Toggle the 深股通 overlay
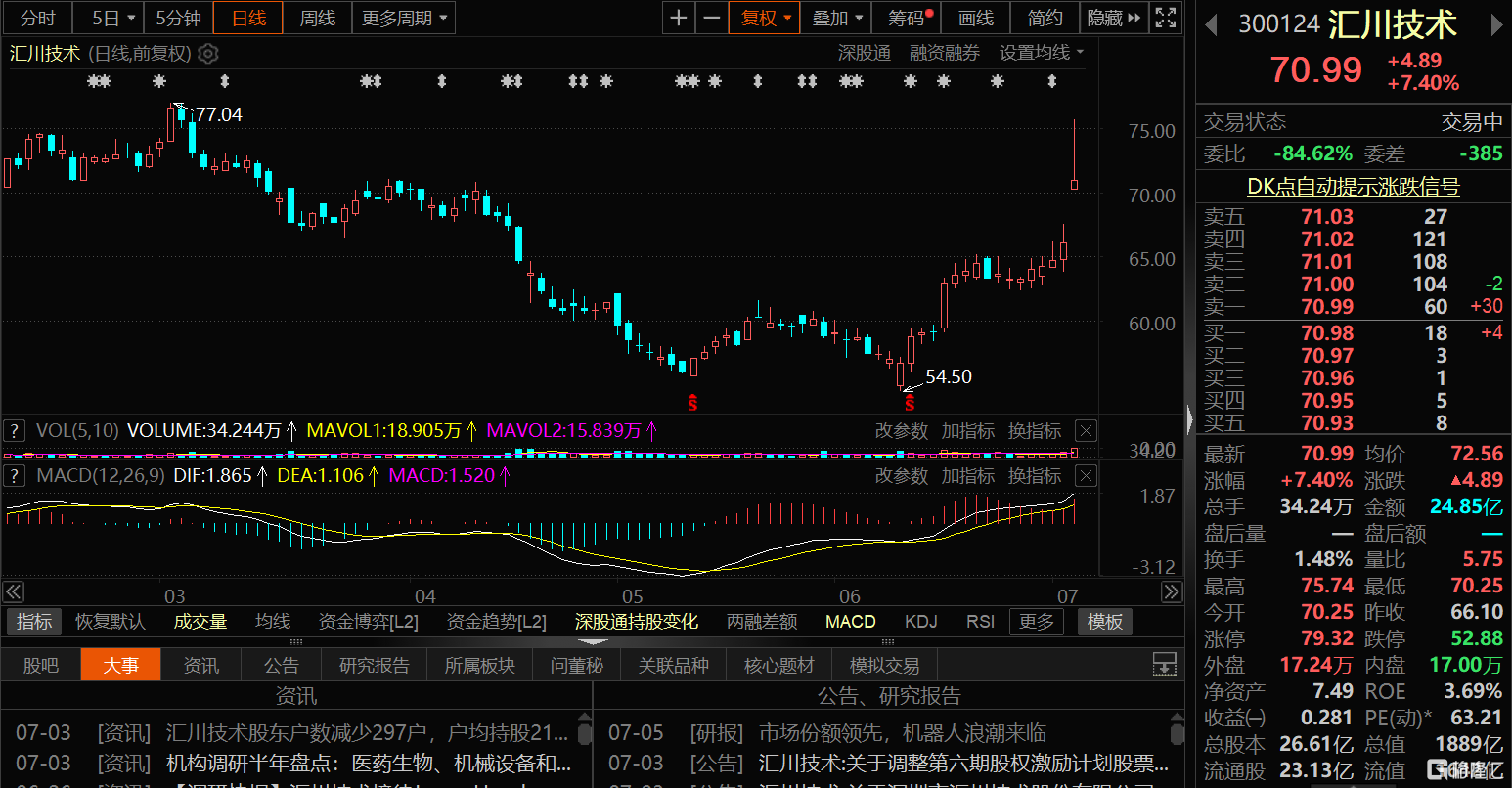 click(x=865, y=53)
